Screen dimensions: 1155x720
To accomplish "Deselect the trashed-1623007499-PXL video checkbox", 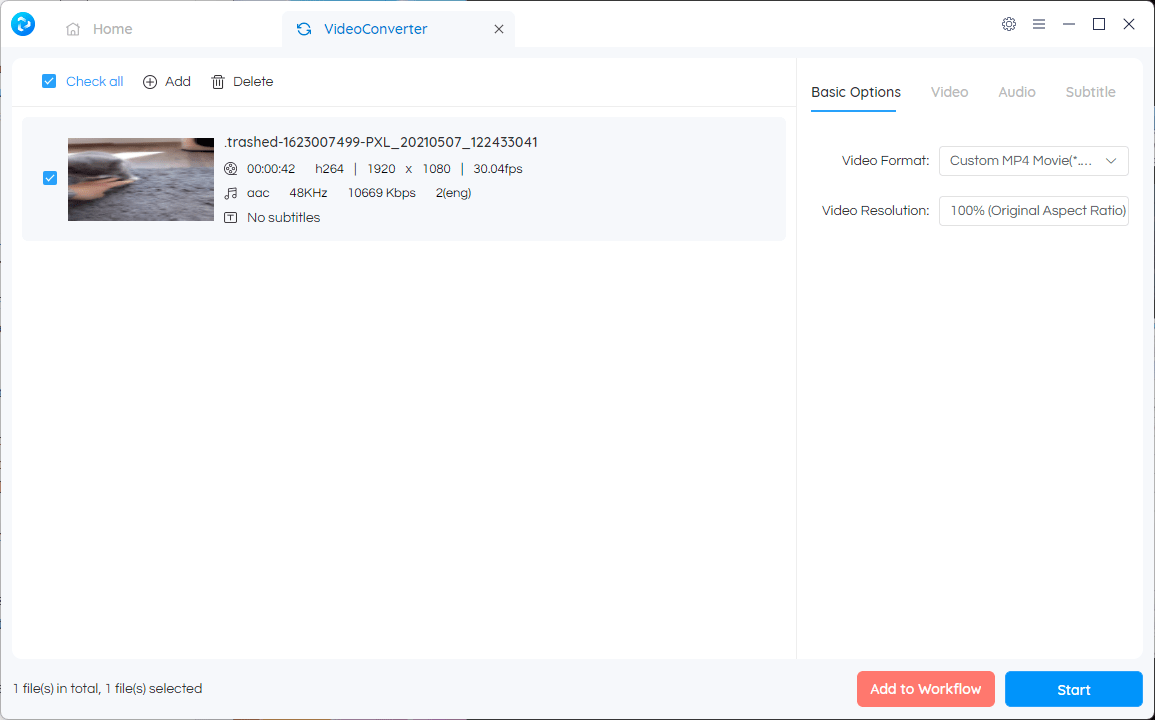I will click(49, 178).
